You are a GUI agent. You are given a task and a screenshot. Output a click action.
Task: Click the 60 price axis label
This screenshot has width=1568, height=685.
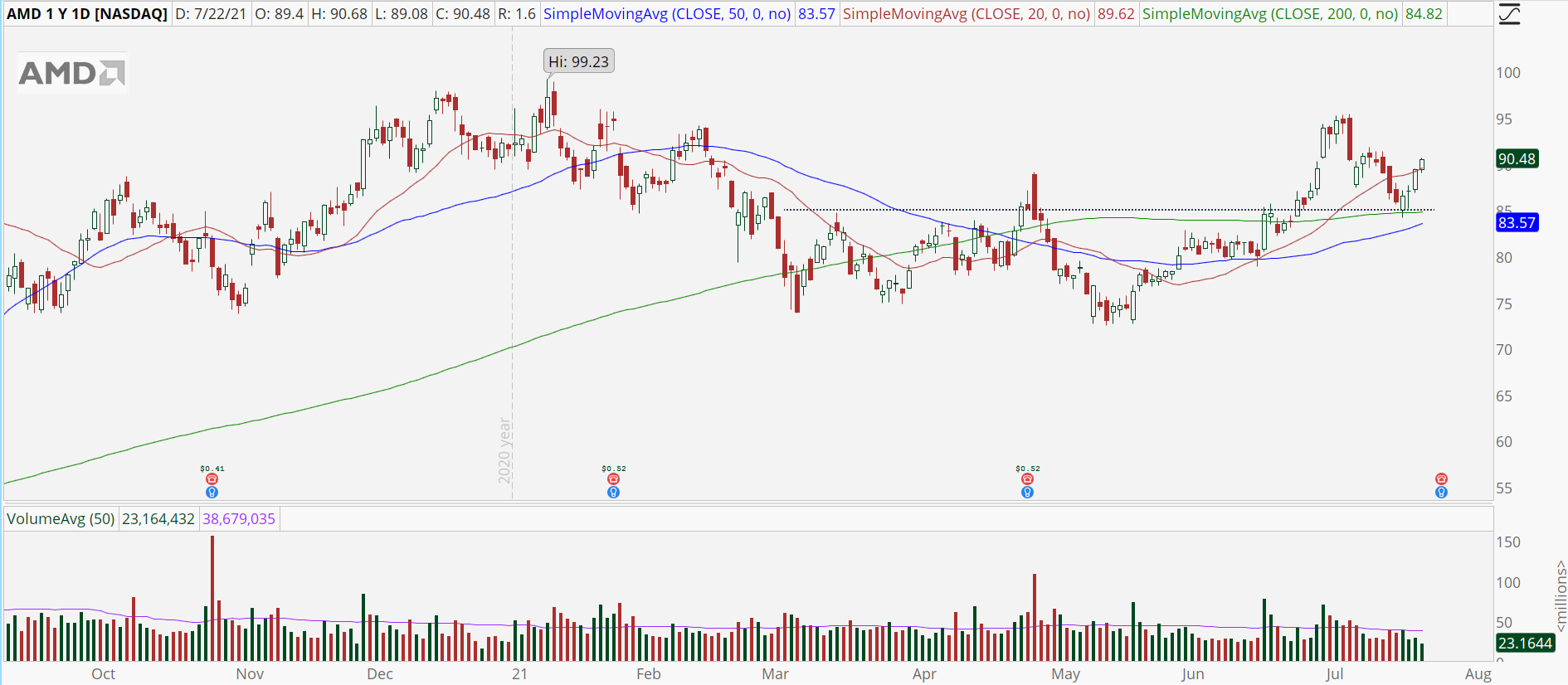point(1504,442)
